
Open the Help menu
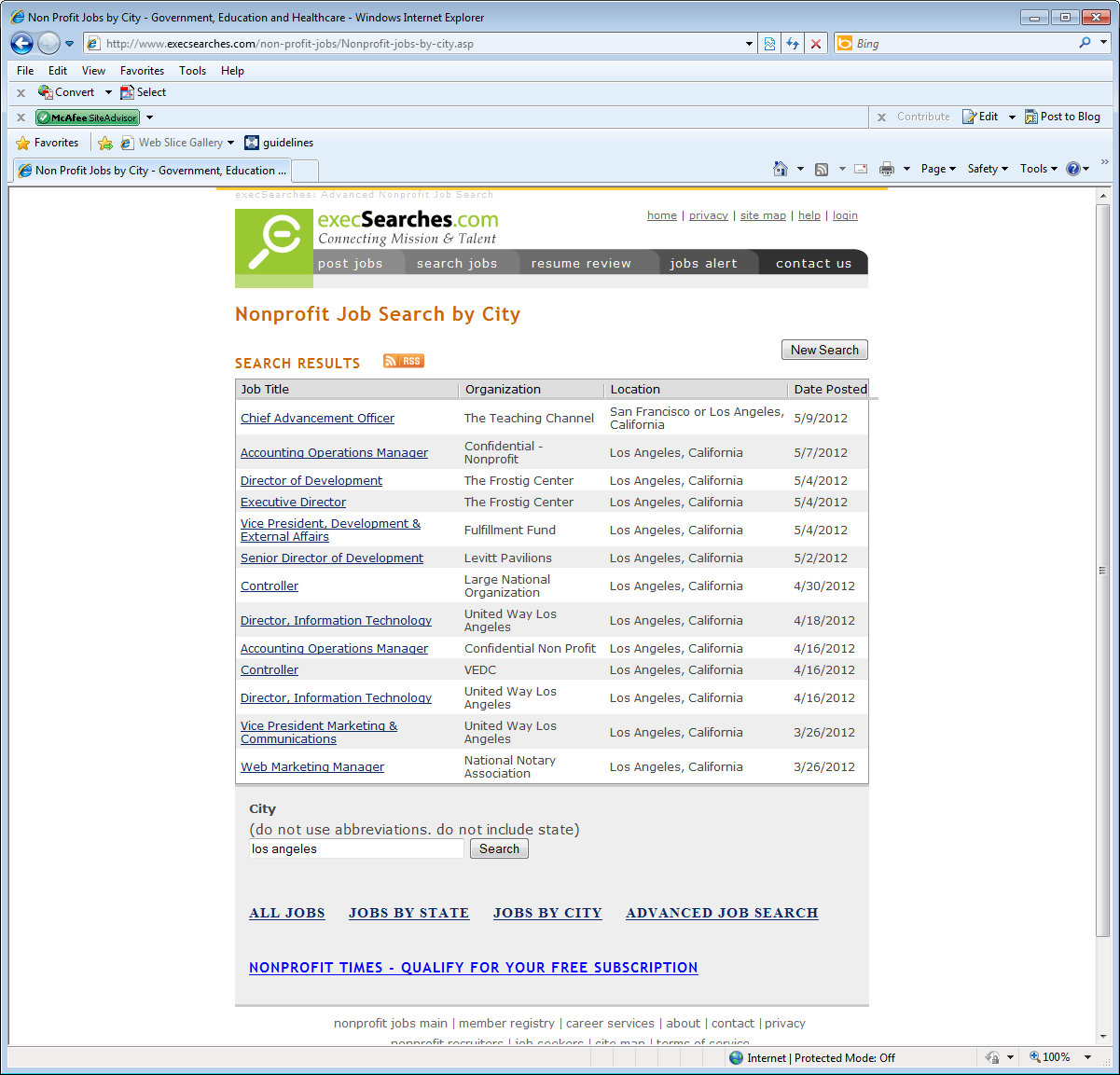(232, 71)
